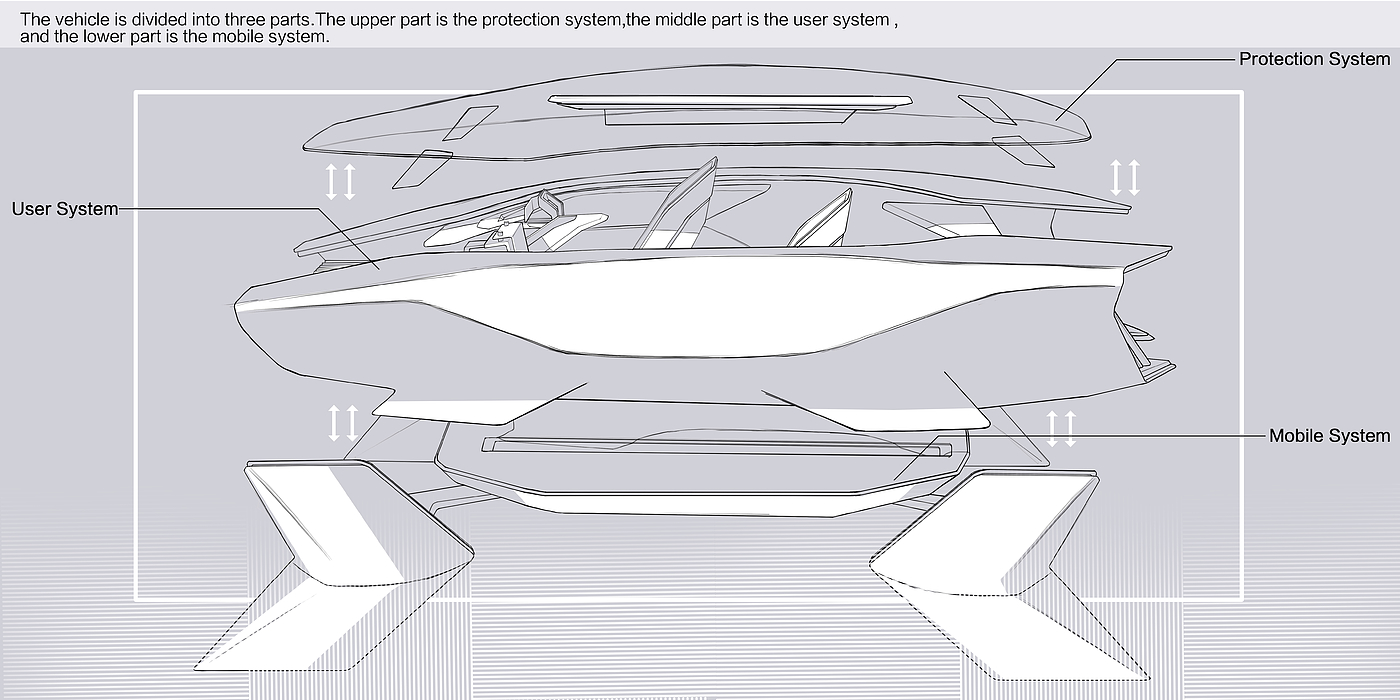Select the small left-front roof window panel
The width and height of the screenshot is (1400, 700).
[470, 121]
